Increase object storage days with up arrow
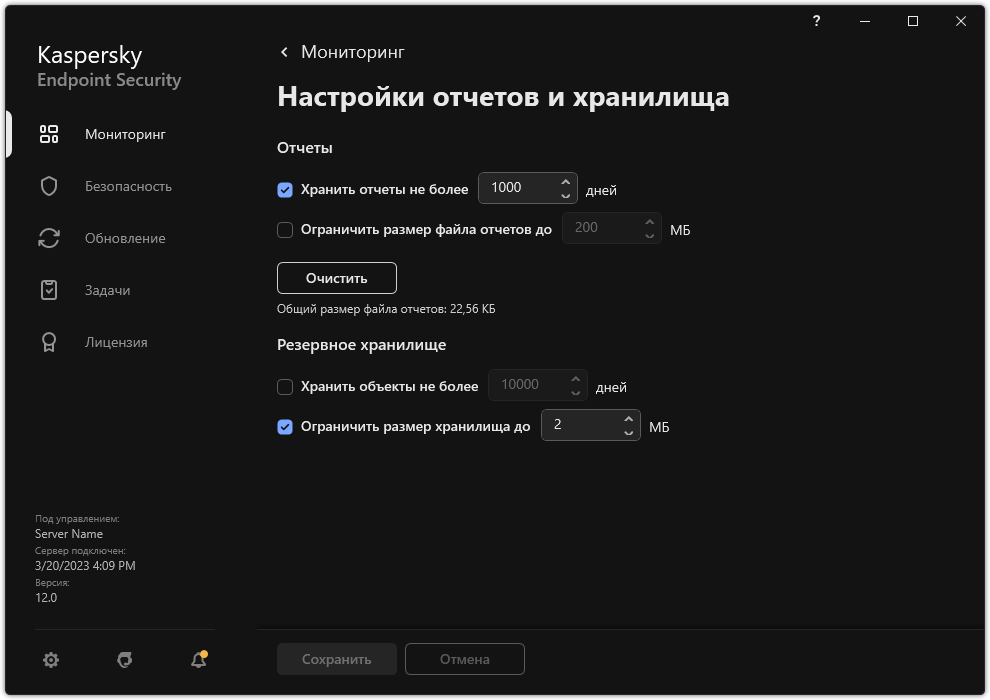The height and width of the screenshot is (700, 990). 576,378
